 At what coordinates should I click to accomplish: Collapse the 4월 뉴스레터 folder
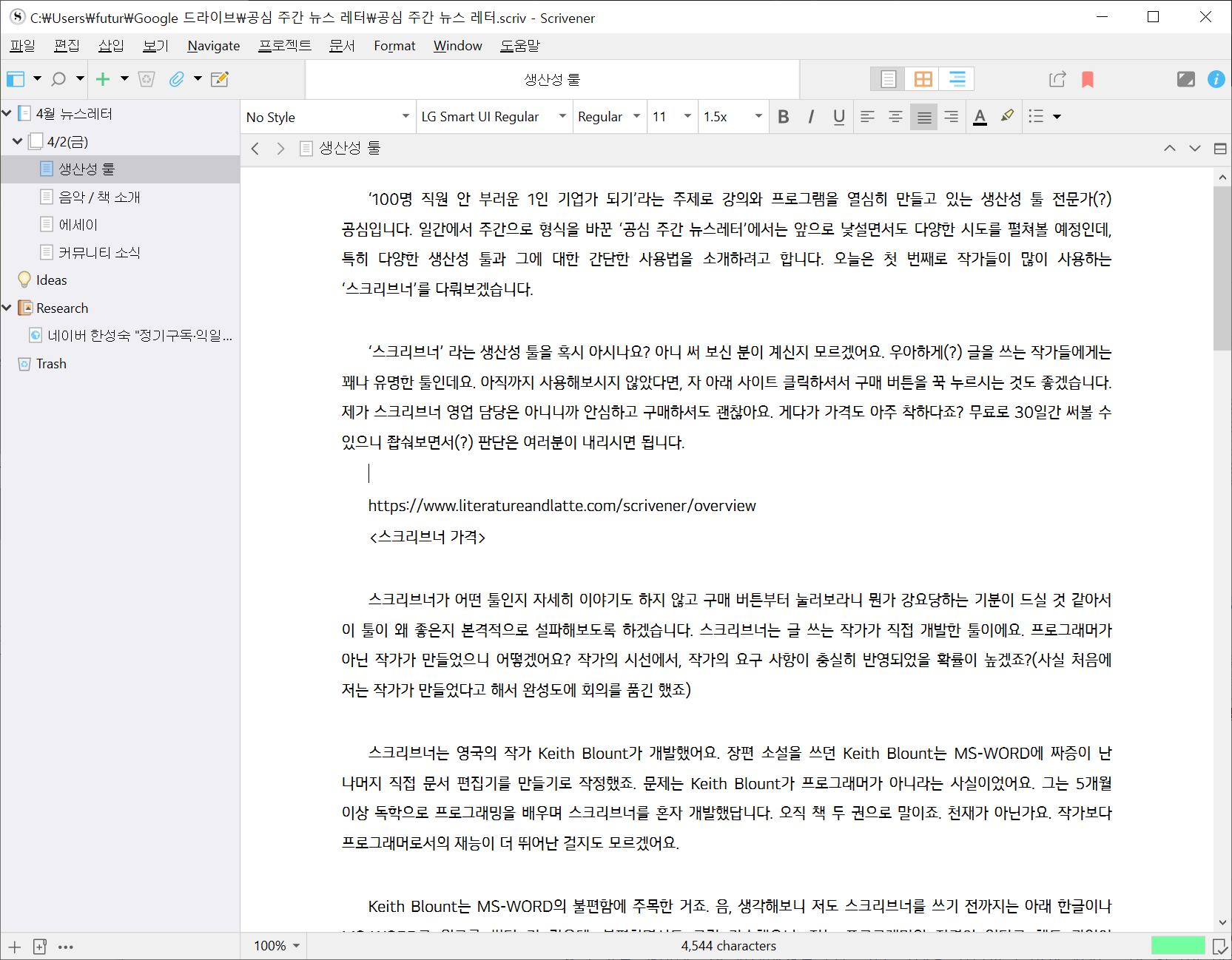7,113
